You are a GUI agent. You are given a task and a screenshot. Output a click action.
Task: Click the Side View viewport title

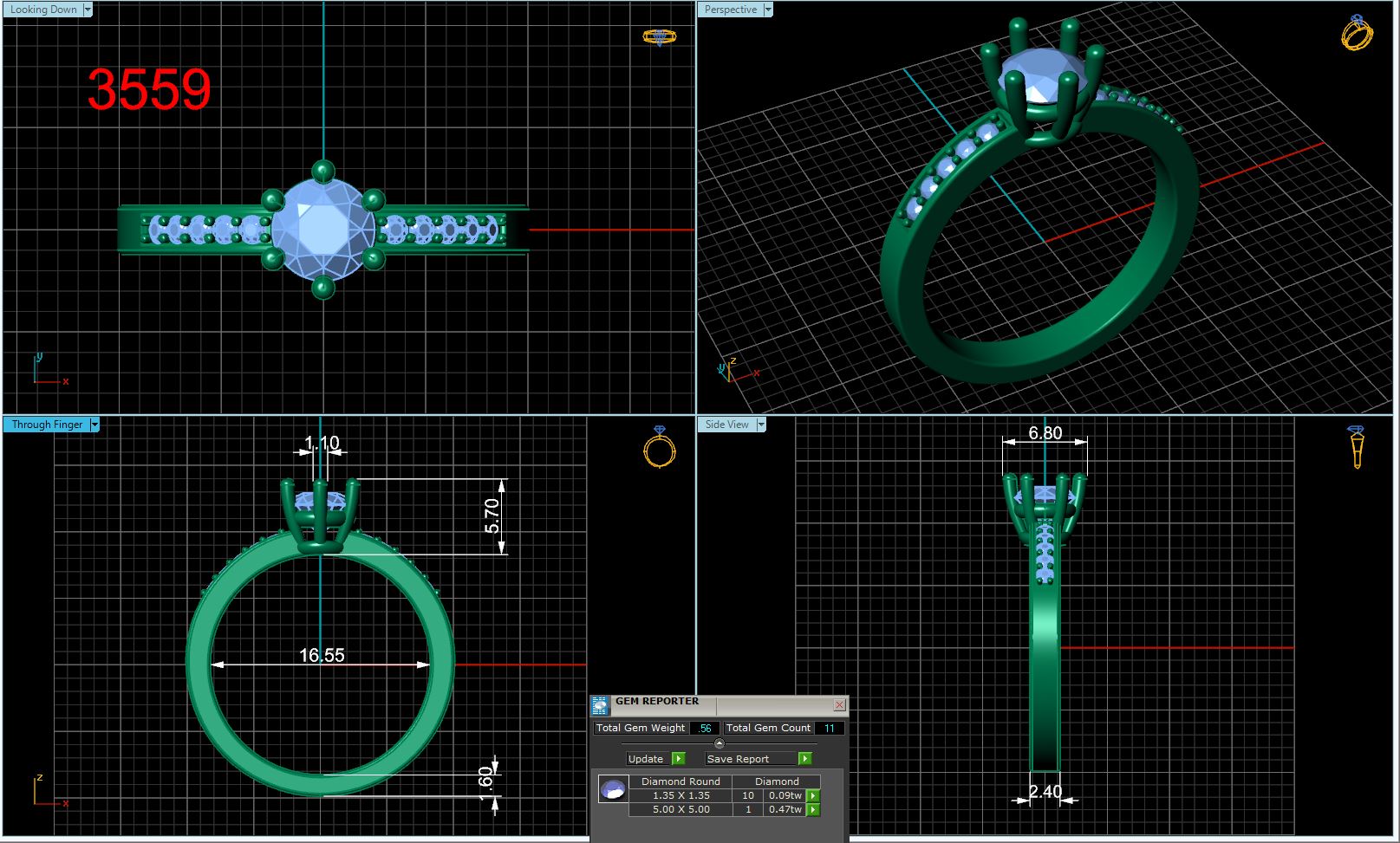pos(726,425)
